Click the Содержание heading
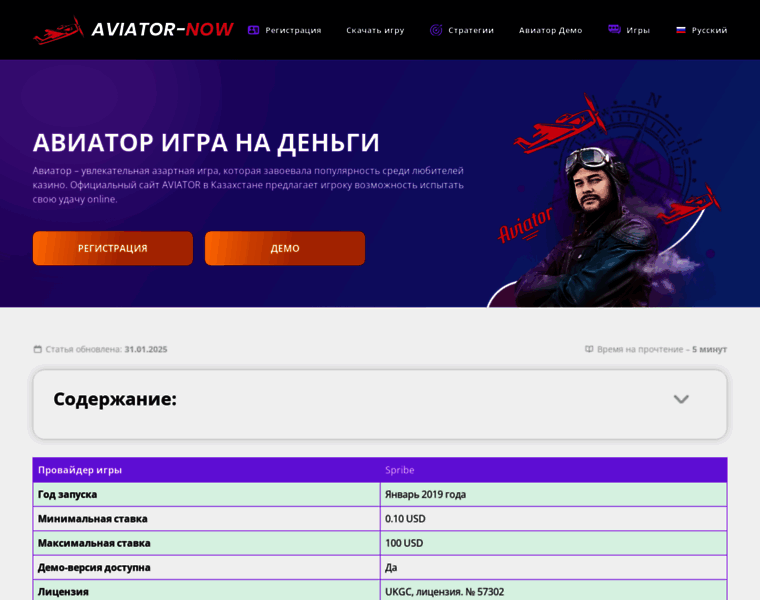The width and height of the screenshot is (760, 600). click(x=115, y=399)
